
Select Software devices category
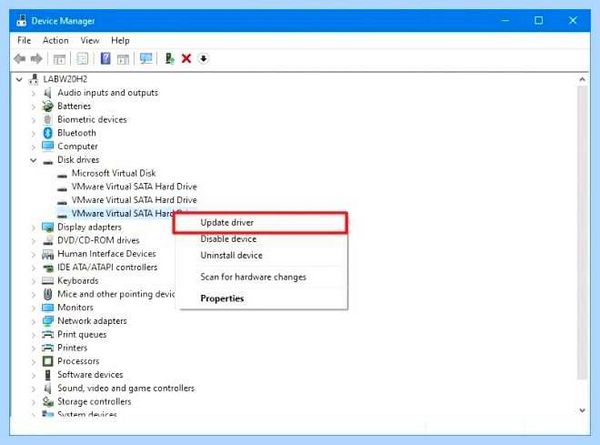(x=90, y=375)
